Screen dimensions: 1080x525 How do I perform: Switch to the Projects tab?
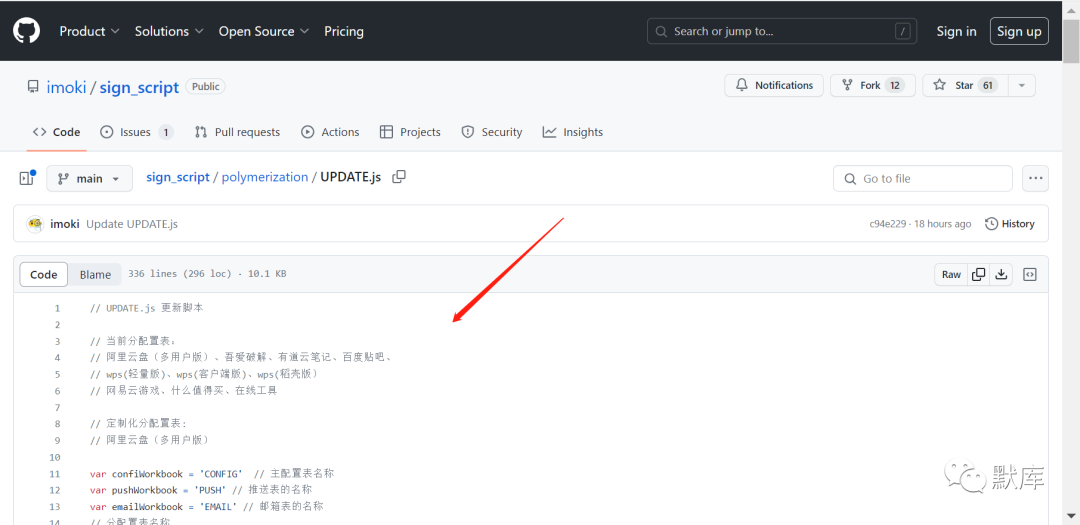[410, 132]
